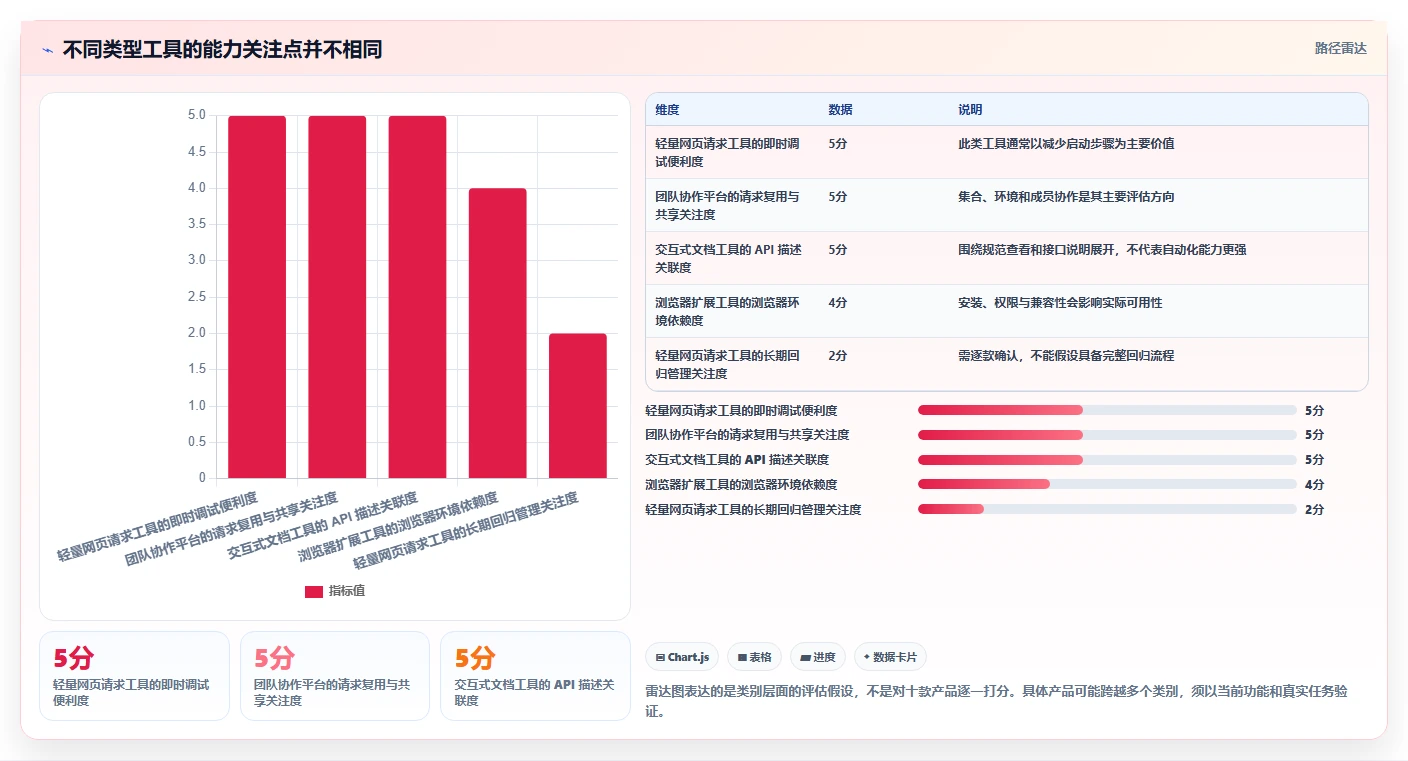The width and height of the screenshot is (1408, 761).
Task: Open the orange 5分 card for API 描述关联度
Action: pos(535,676)
